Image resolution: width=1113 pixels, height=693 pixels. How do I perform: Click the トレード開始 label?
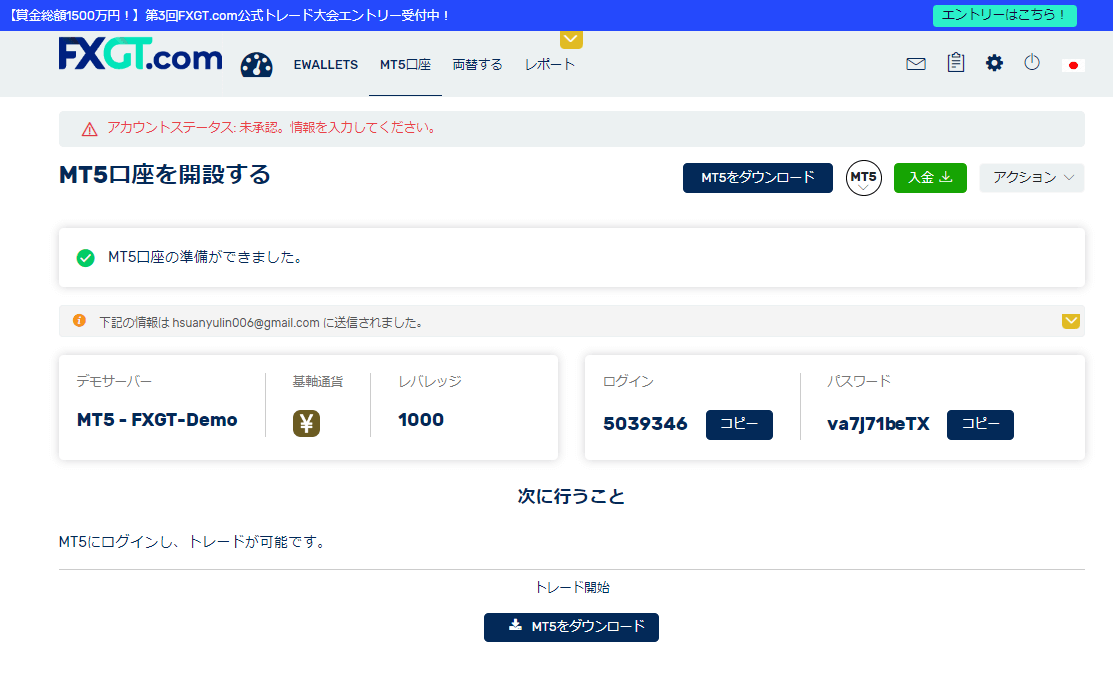coord(572,587)
